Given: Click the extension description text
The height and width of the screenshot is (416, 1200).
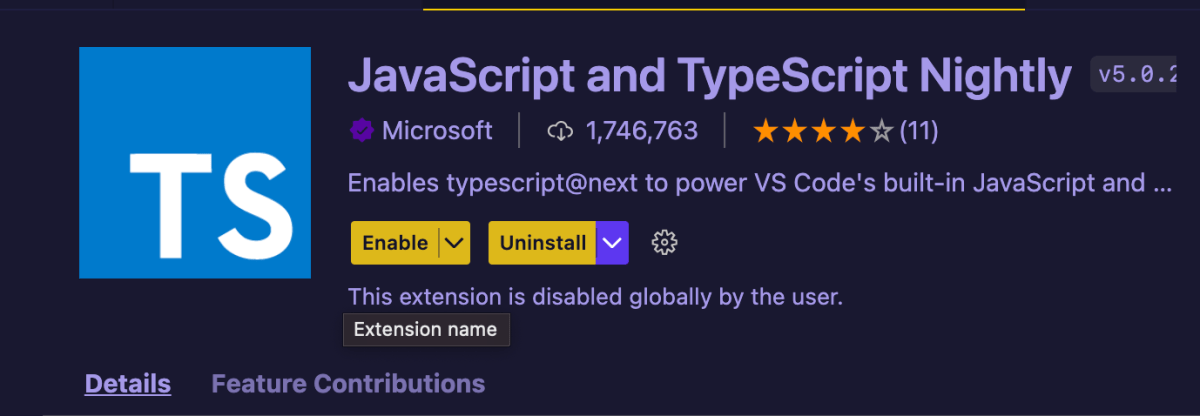Looking at the screenshot, I should (x=759, y=184).
